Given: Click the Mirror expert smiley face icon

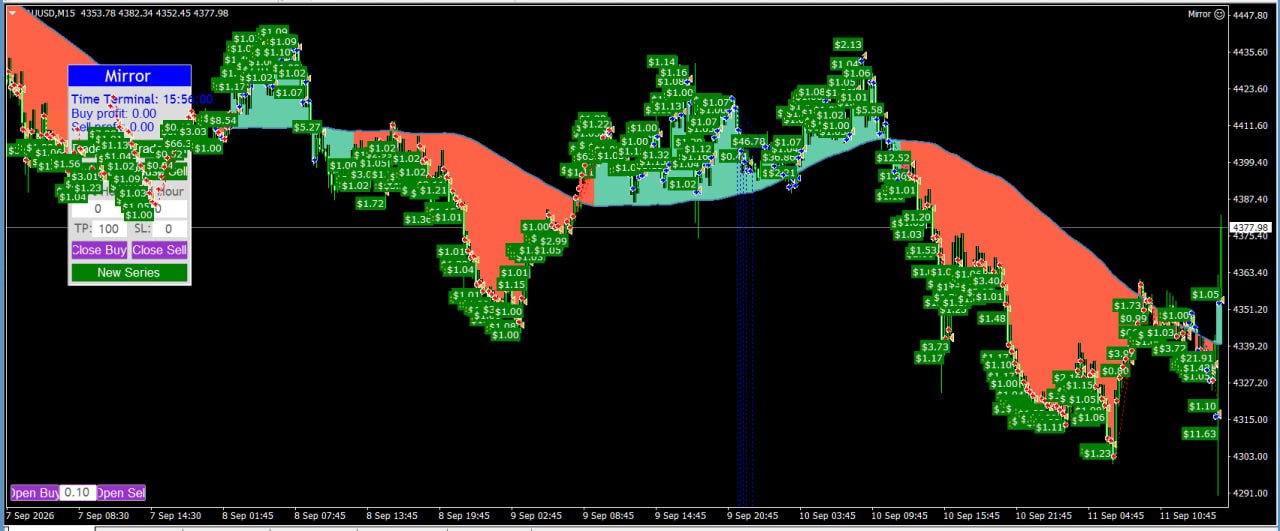Looking at the screenshot, I should pyautogui.click(x=1219, y=14).
